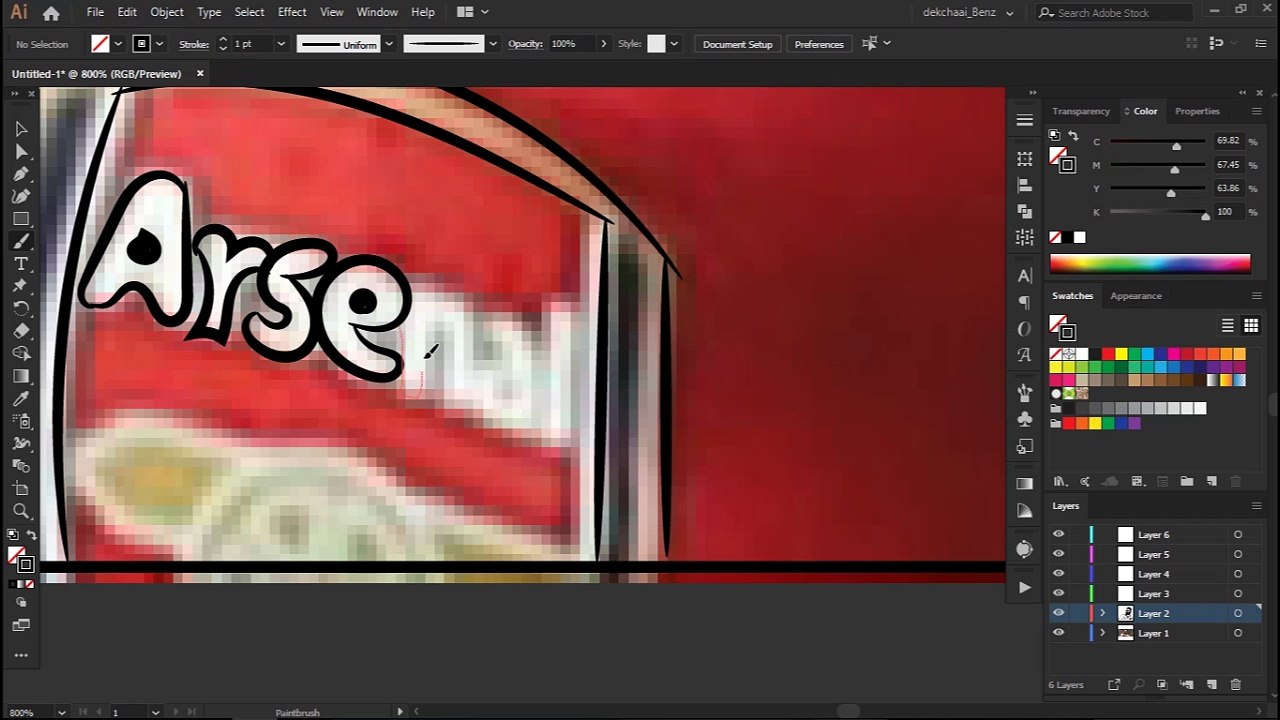Viewport: 1280px width, 720px height.
Task: Click the red swatch in Swatches panel
Action: coord(1108,354)
